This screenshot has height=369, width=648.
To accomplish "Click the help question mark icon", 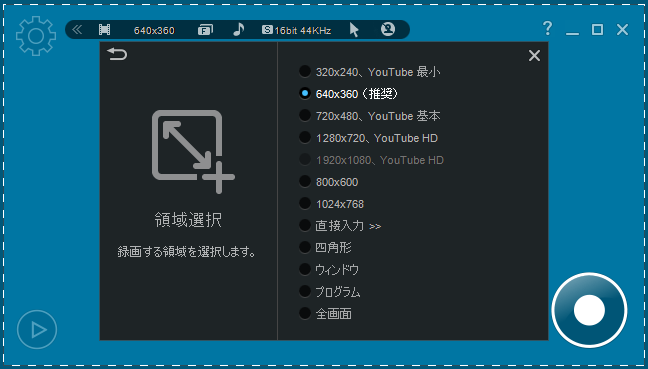I will point(547,29).
